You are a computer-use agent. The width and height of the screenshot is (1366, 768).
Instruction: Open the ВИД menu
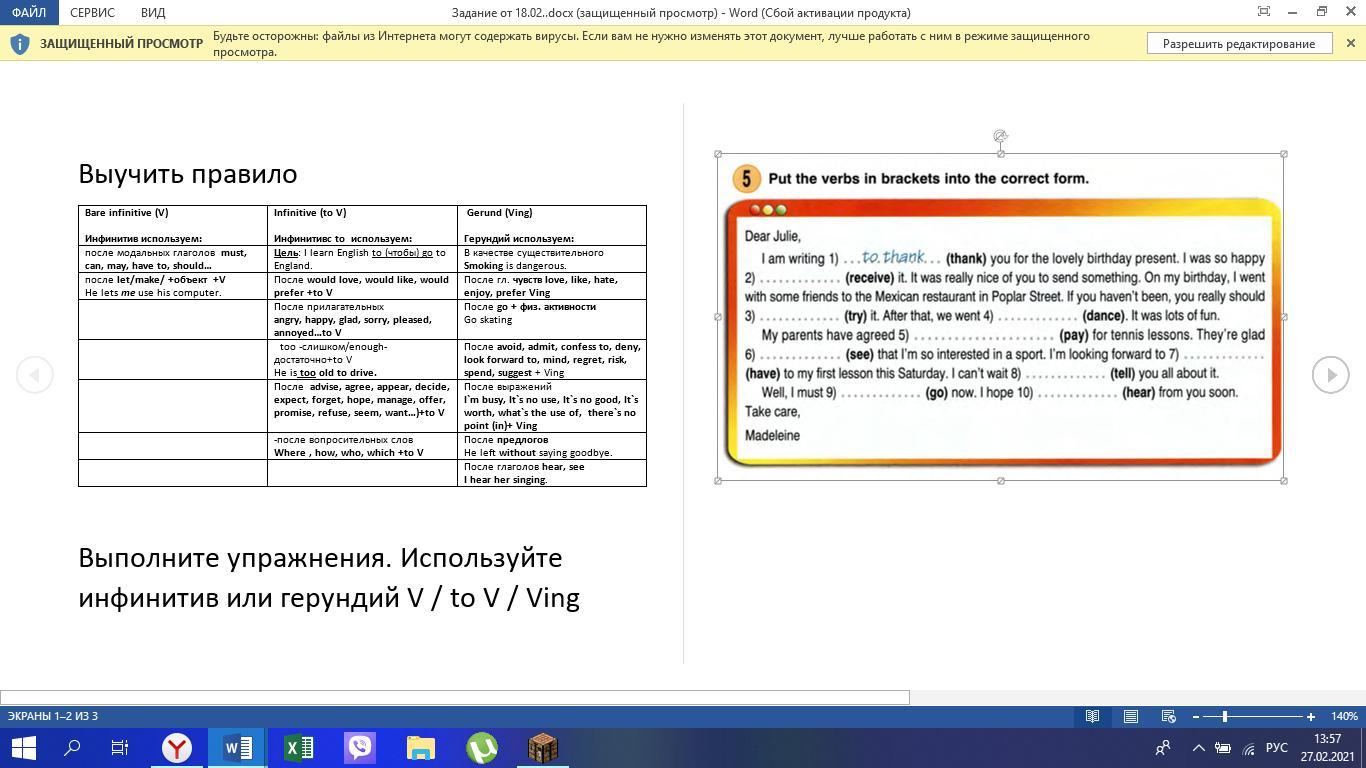tap(153, 12)
